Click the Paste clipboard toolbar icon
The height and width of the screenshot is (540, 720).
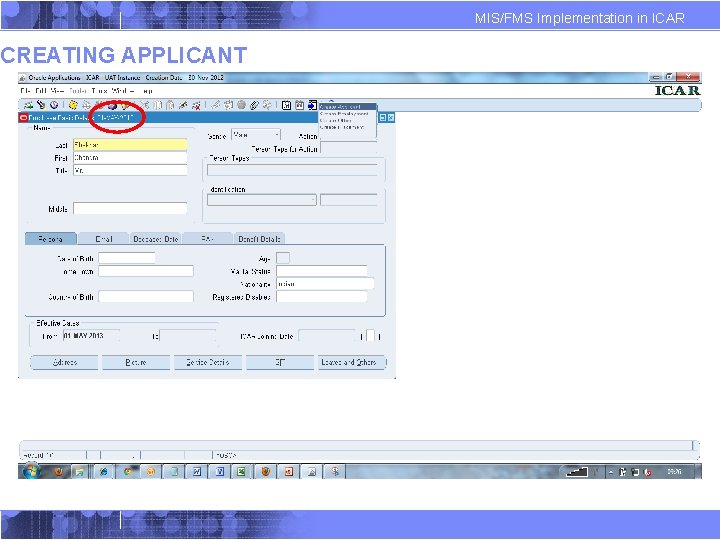coord(170,105)
